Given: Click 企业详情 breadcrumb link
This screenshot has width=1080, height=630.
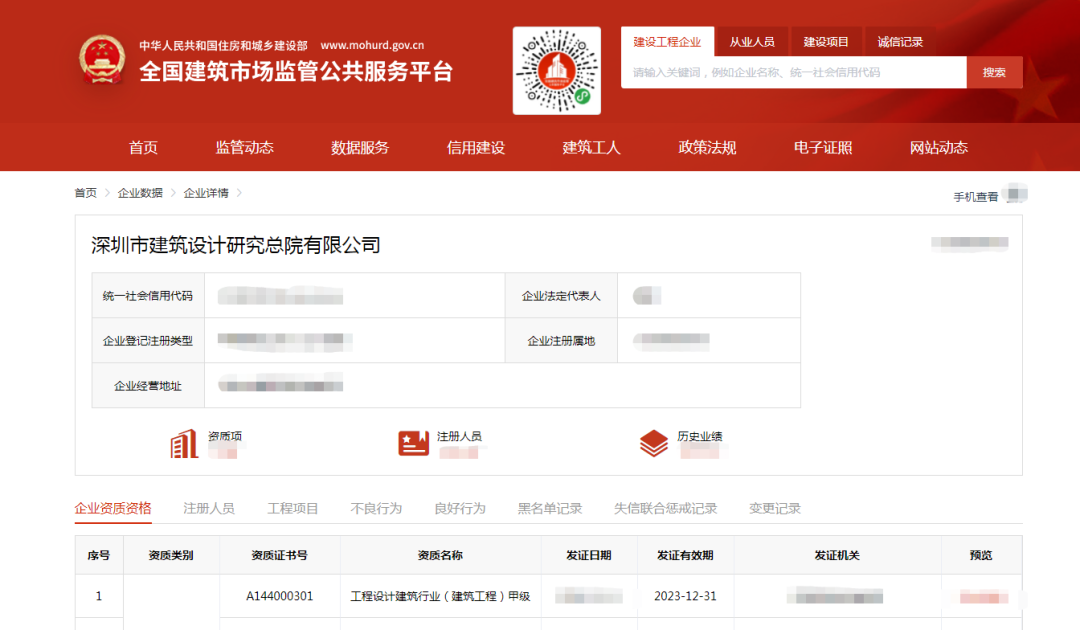Looking at the screenshot, I should [206, 193].
